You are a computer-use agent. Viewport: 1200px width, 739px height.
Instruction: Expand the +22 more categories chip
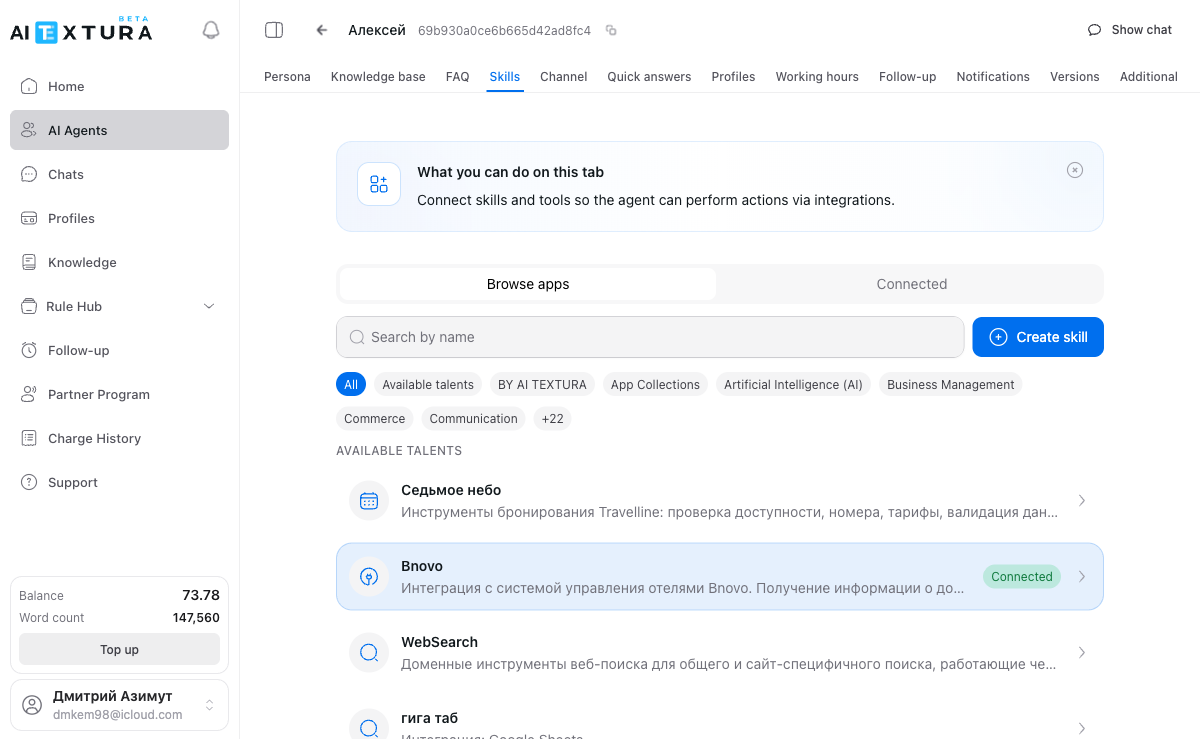pyautogui.click(x=553, y=419)
